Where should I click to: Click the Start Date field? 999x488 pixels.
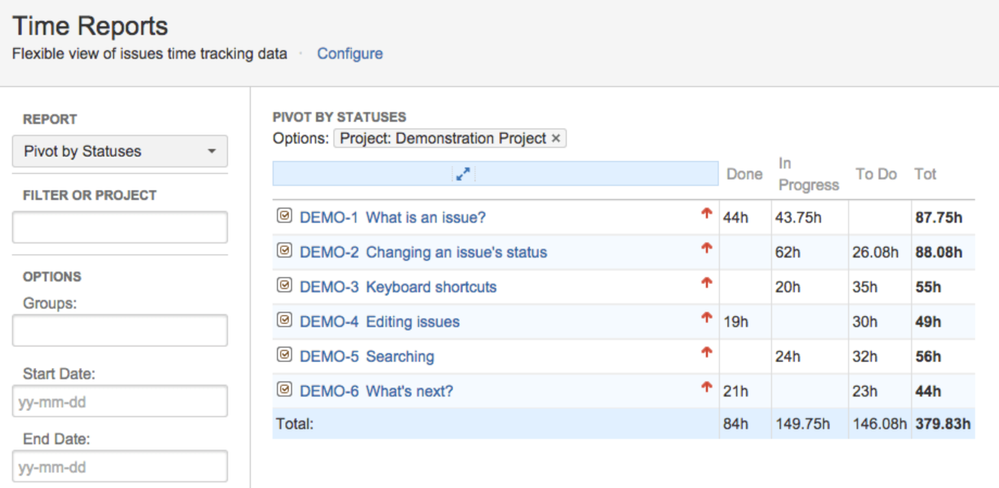[x=120, y=401]
